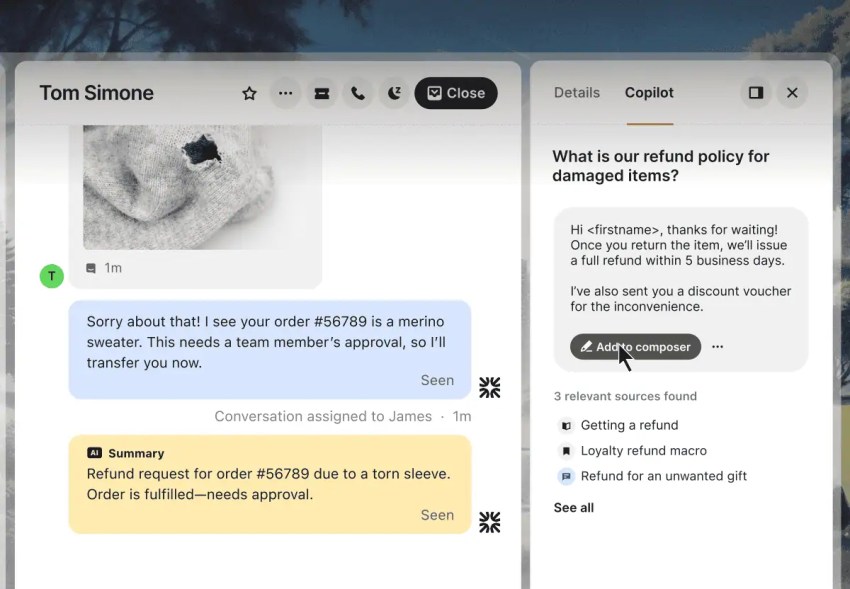850x589 pixels.
Task: Toggle the side panel layout icon
Action: click(x=756, y=93)
